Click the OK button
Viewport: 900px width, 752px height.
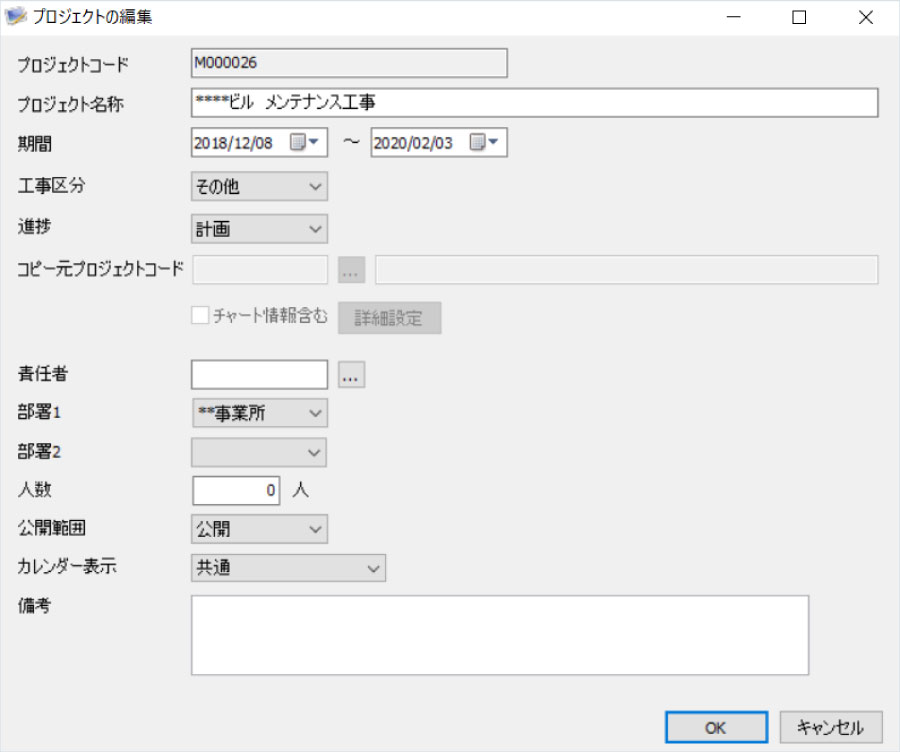pos(716,727)
